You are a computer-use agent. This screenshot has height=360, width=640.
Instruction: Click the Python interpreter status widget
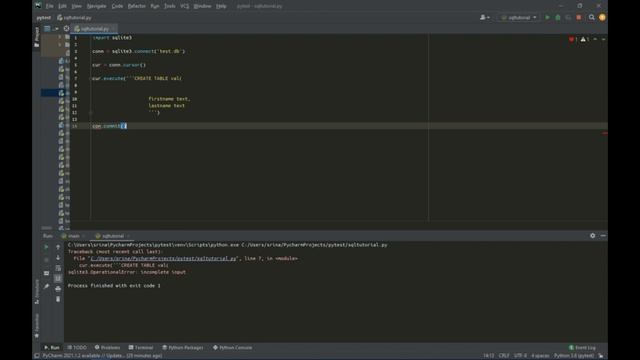coord(574,356)
